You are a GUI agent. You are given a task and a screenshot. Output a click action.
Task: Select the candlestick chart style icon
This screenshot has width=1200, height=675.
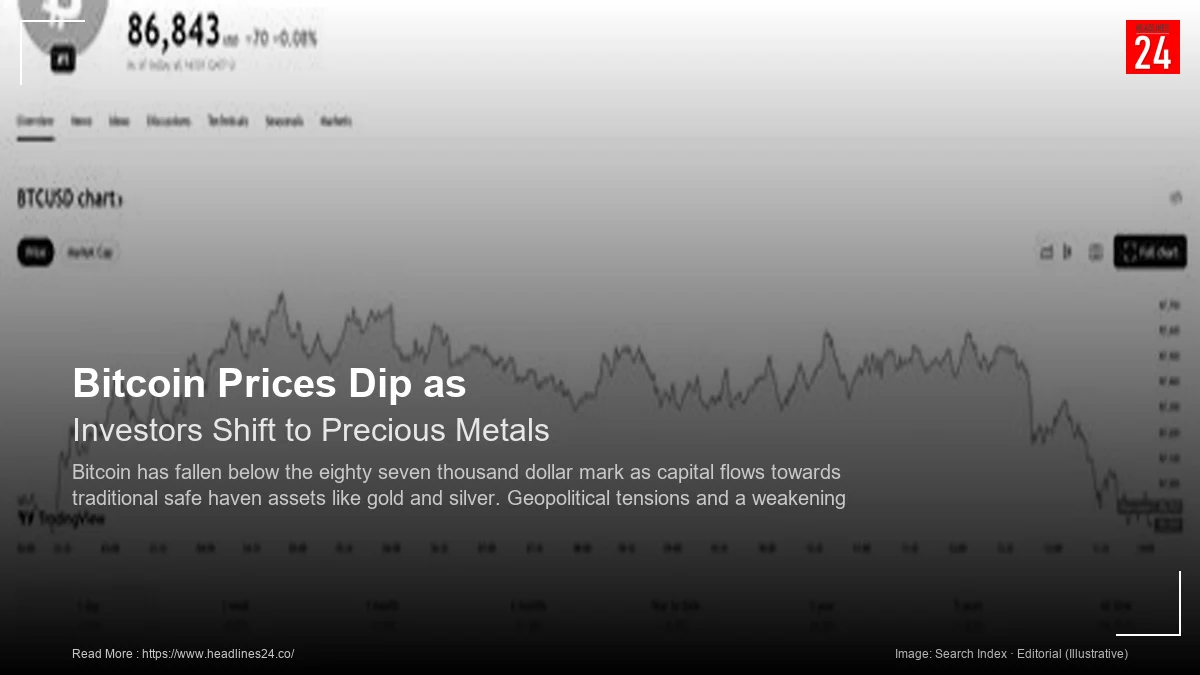tap(1066, 253)
